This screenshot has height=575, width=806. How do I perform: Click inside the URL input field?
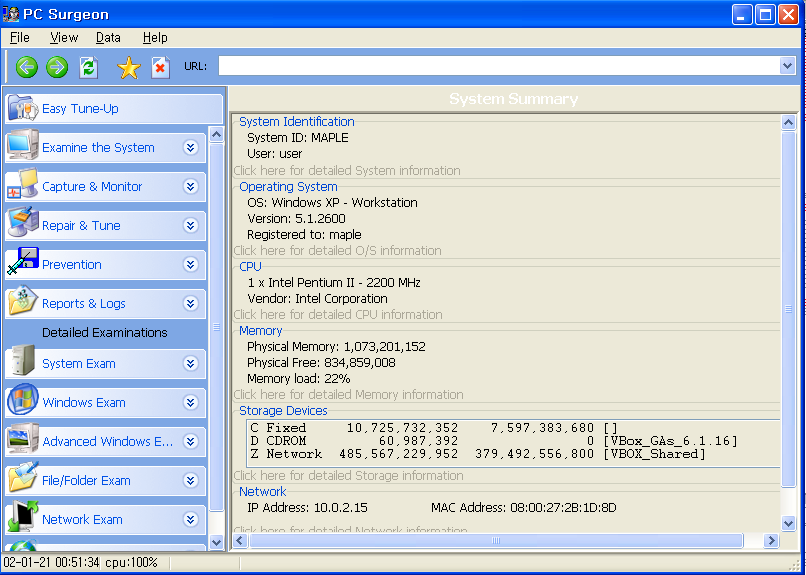[499, 66]
